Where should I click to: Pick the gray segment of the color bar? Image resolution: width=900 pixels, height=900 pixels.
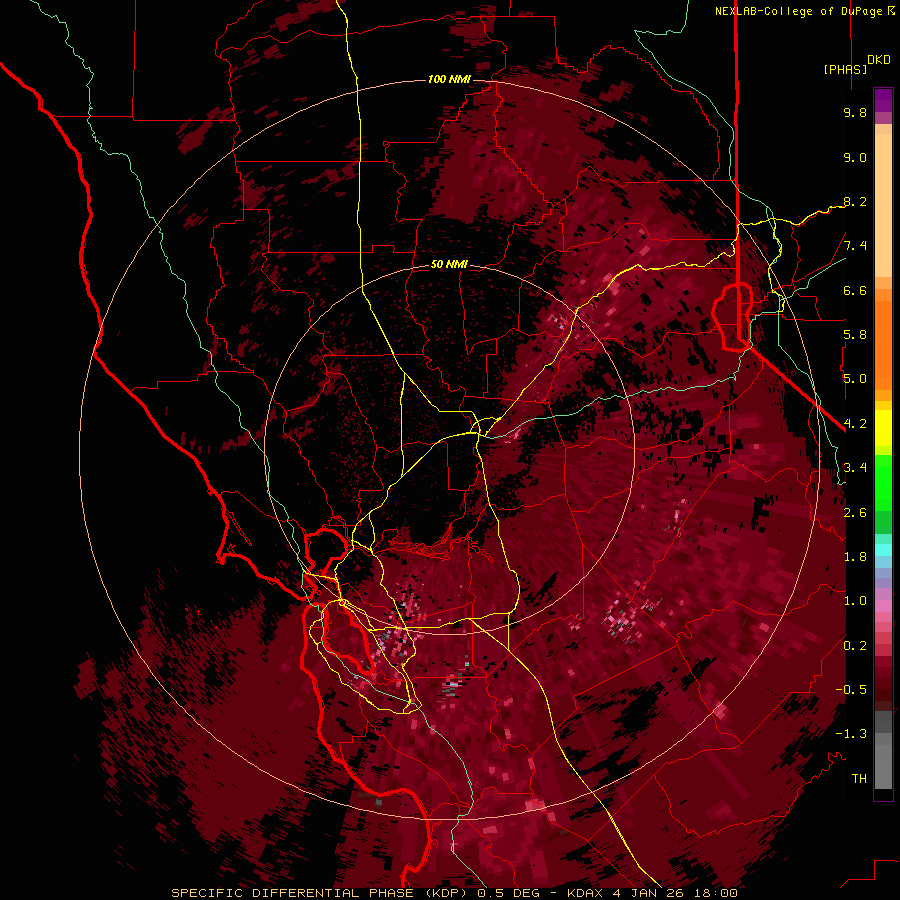point(883,751)
